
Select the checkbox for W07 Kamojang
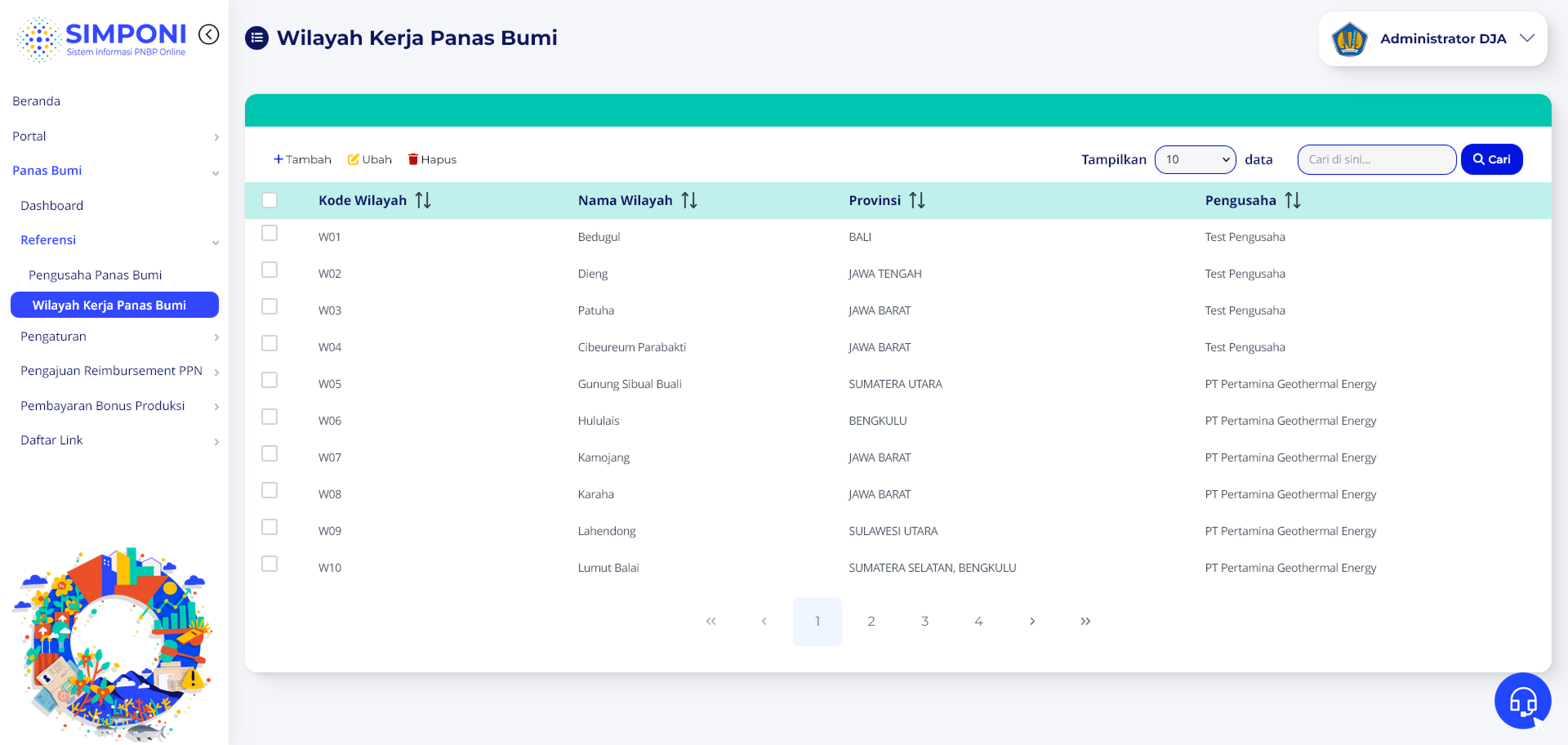click(x=269, y=453)
